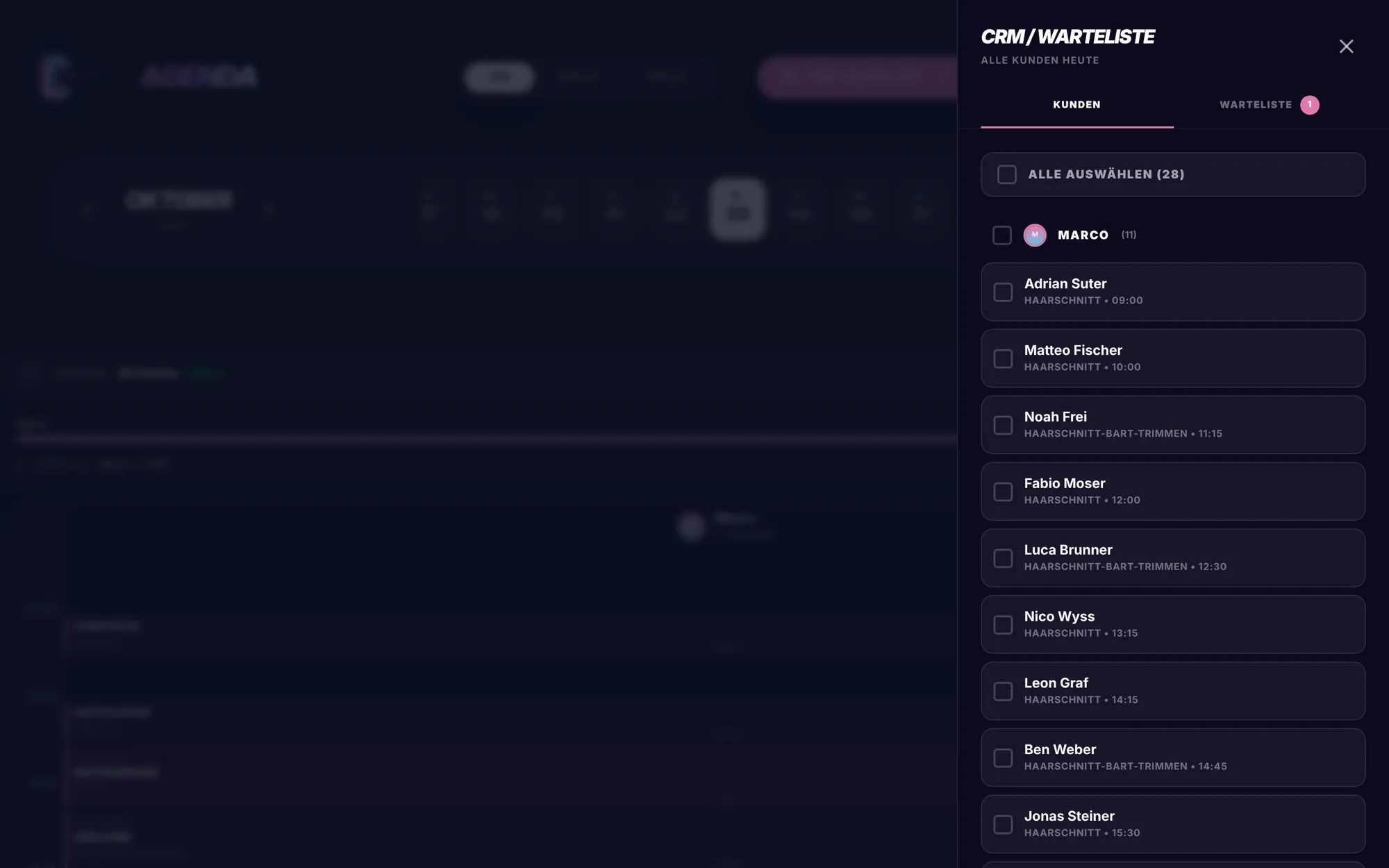Click the 'ALLE KUNDEN HEUTE' subtitle
This screenshot has height=868, width=1389.
(1040, 60)
